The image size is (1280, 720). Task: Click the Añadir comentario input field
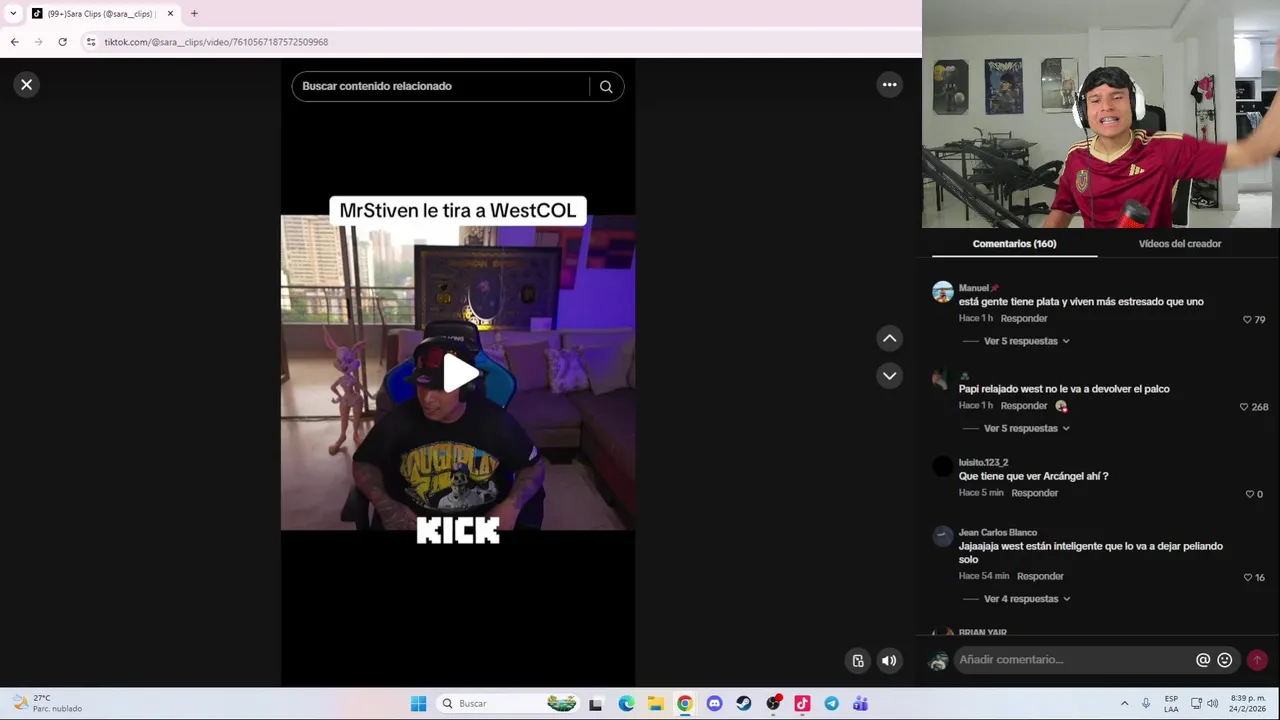click(1073, 660)
